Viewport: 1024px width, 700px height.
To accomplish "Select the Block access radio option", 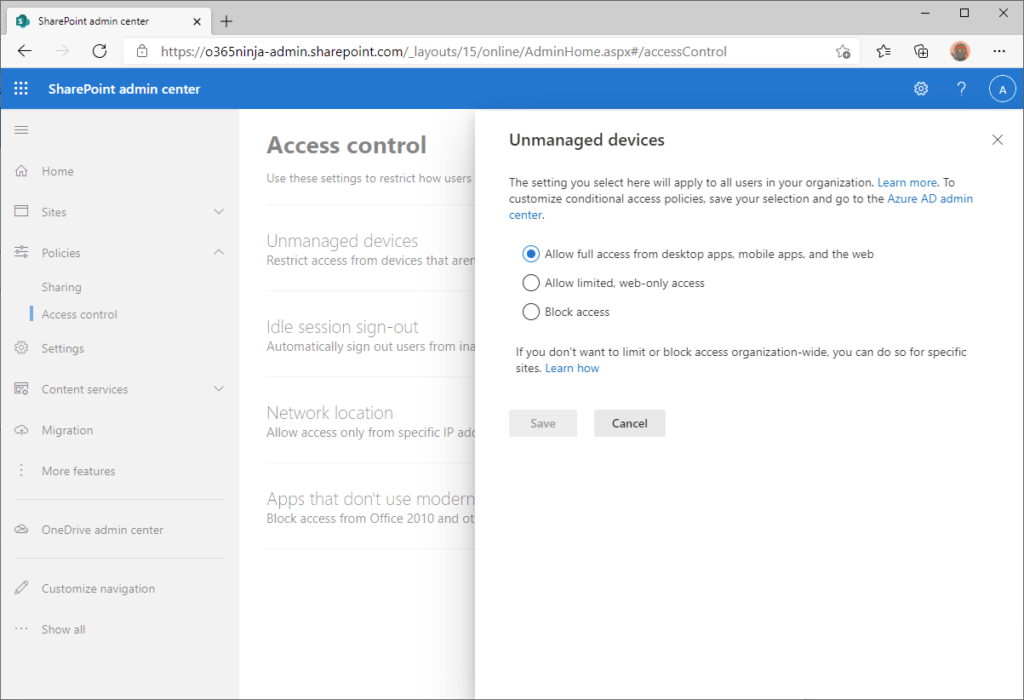I will pyautogui.click(x=531, y=311).
